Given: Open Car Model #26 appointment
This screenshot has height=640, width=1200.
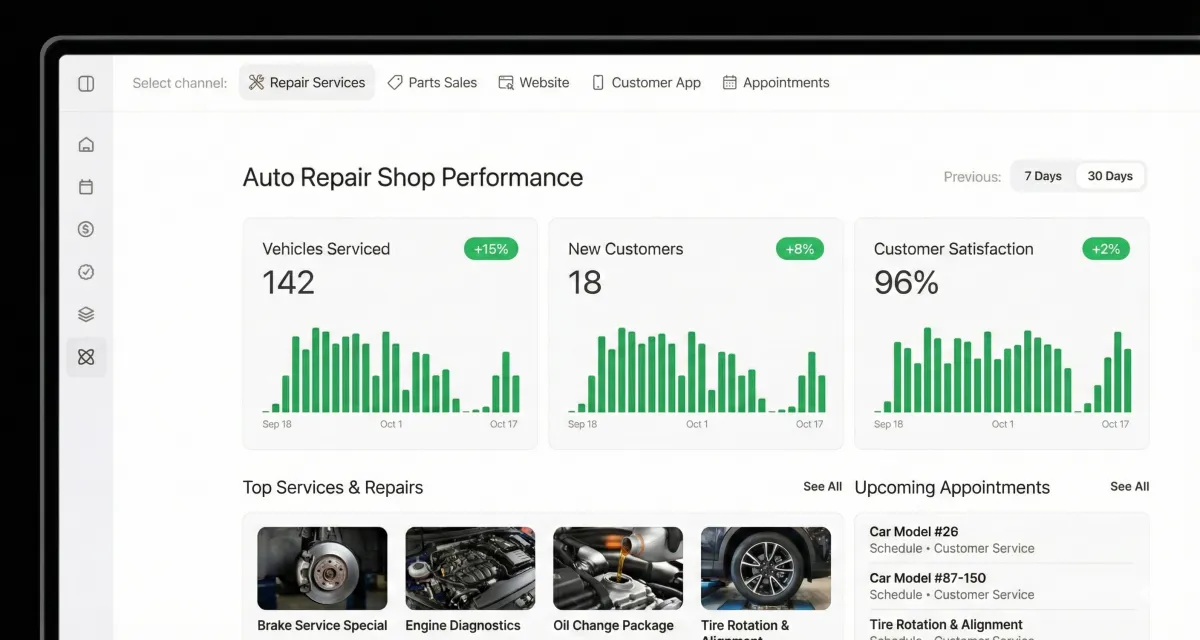Looking at the screenshot, I should (1001, 540).
